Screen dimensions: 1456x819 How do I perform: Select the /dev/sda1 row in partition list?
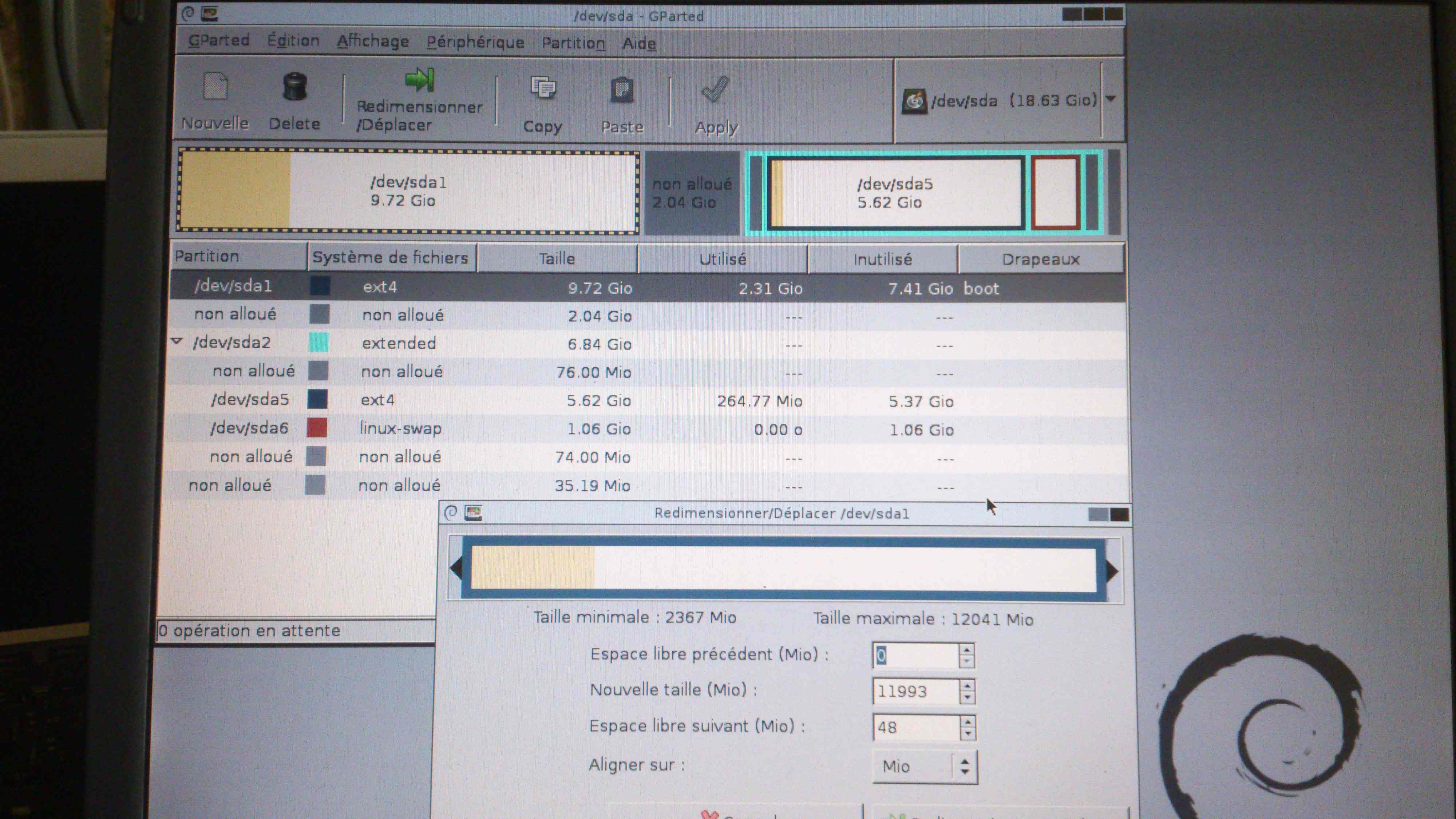647,287
